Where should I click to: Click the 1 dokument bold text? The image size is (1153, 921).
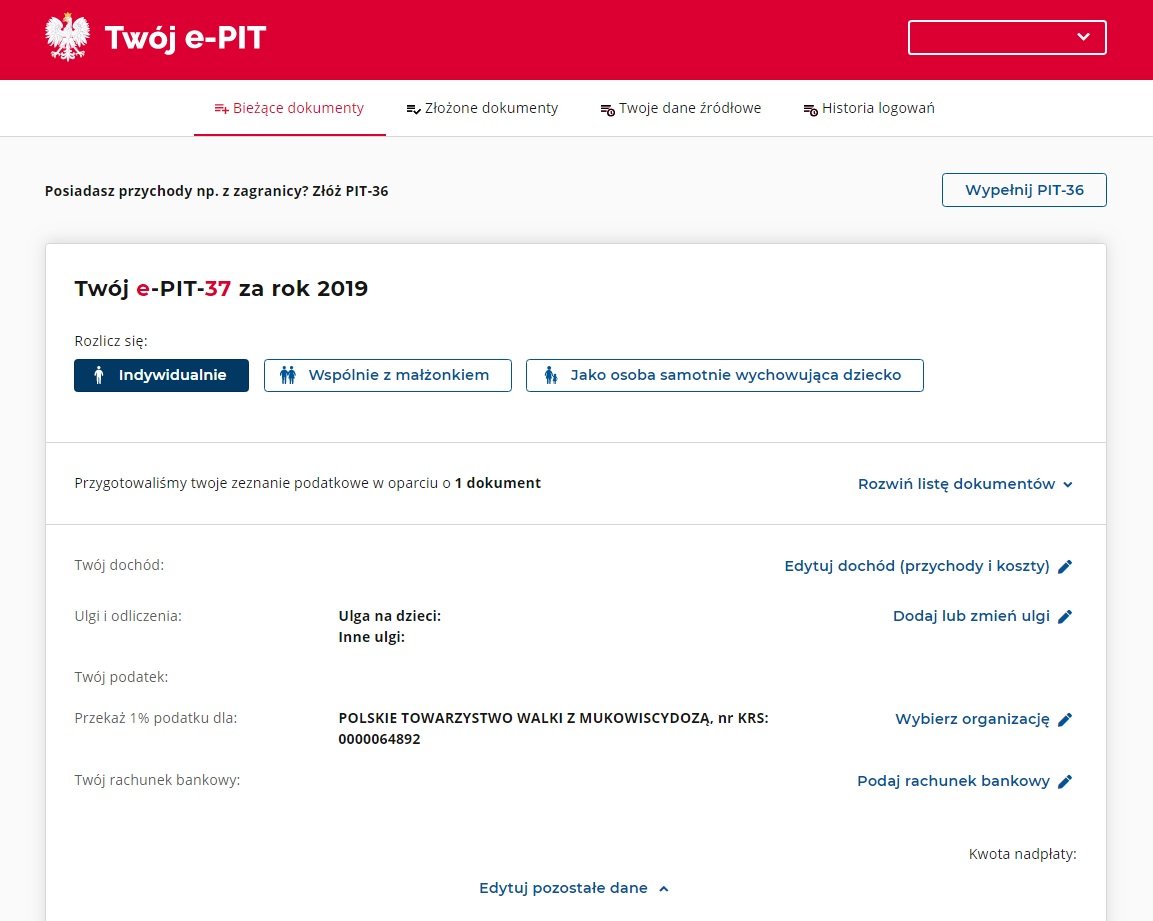click(x=498, y=483)
